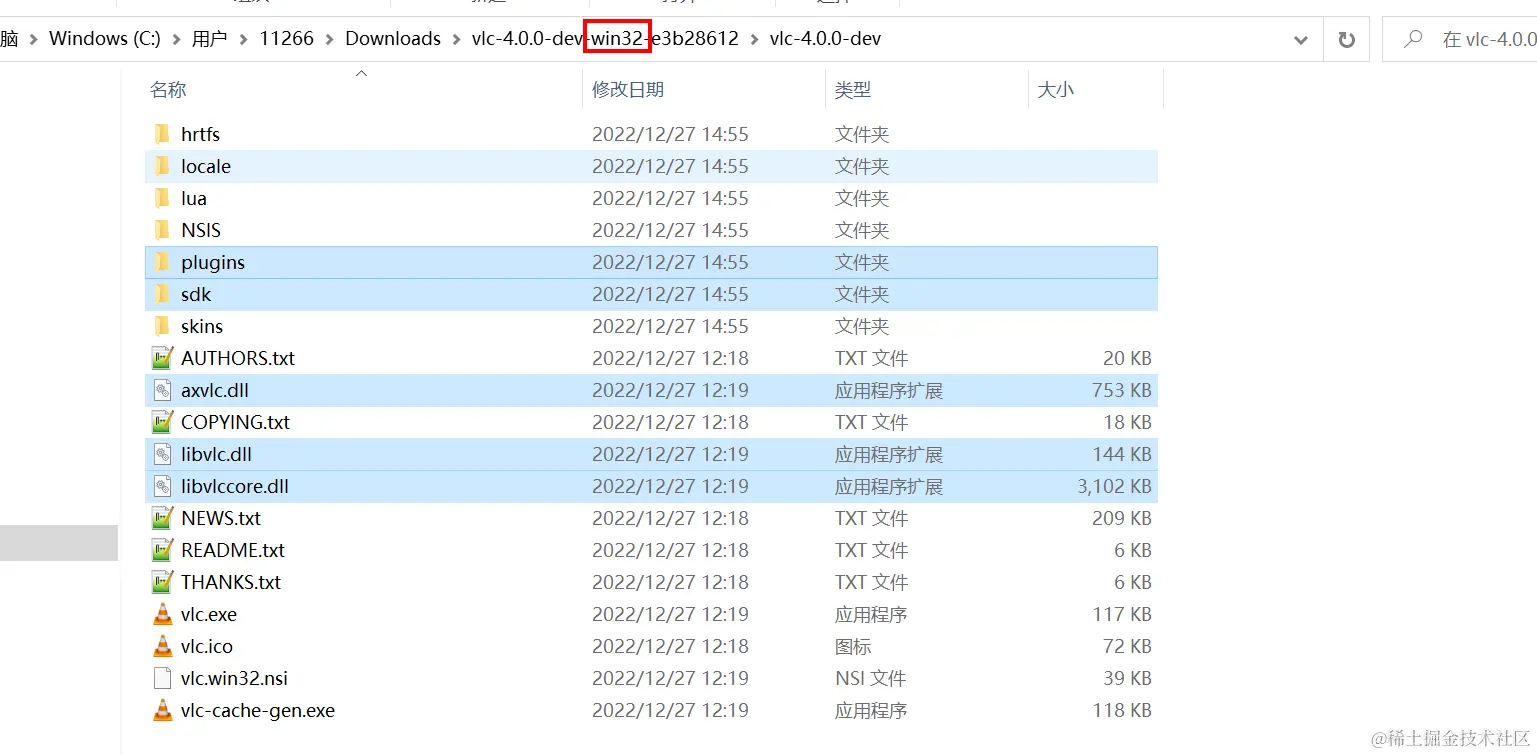Click the libvlccore.dll file icon
The width and height of the screenshot is (1537, 755).
162,486
